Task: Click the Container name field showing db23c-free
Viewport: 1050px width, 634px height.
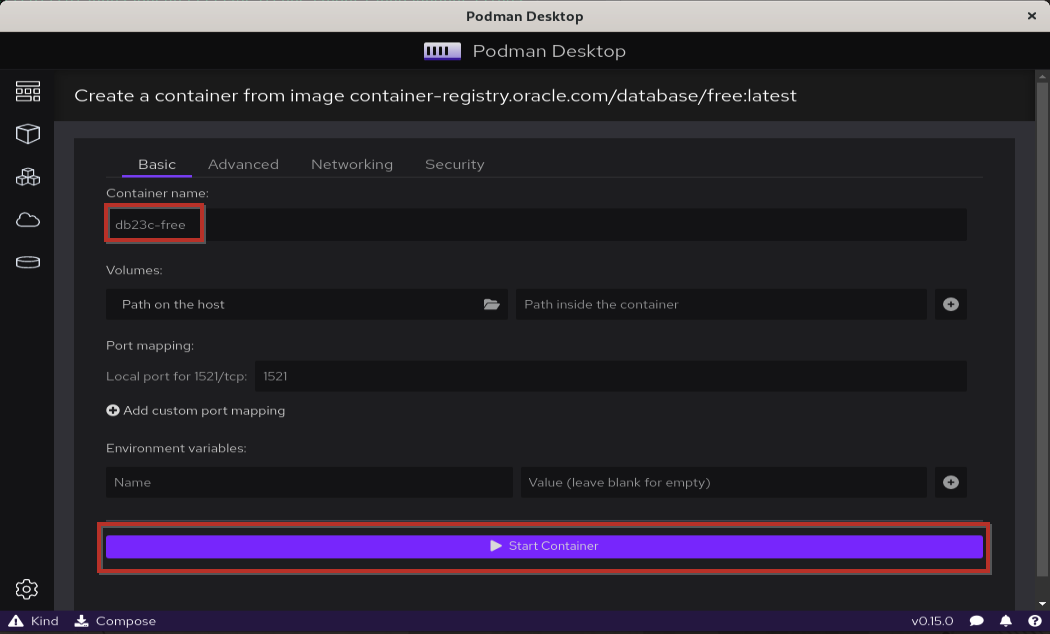Action: tap(154, 224)
